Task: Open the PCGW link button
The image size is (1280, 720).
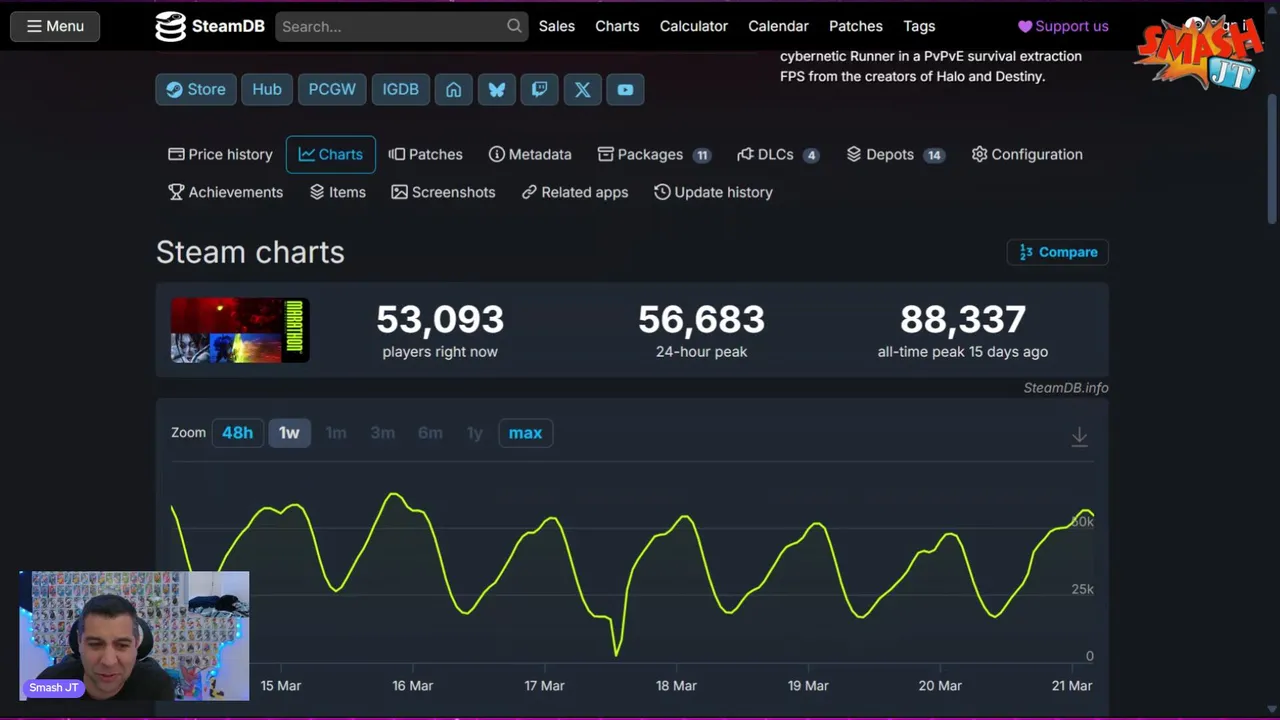Action: point(332,89)
